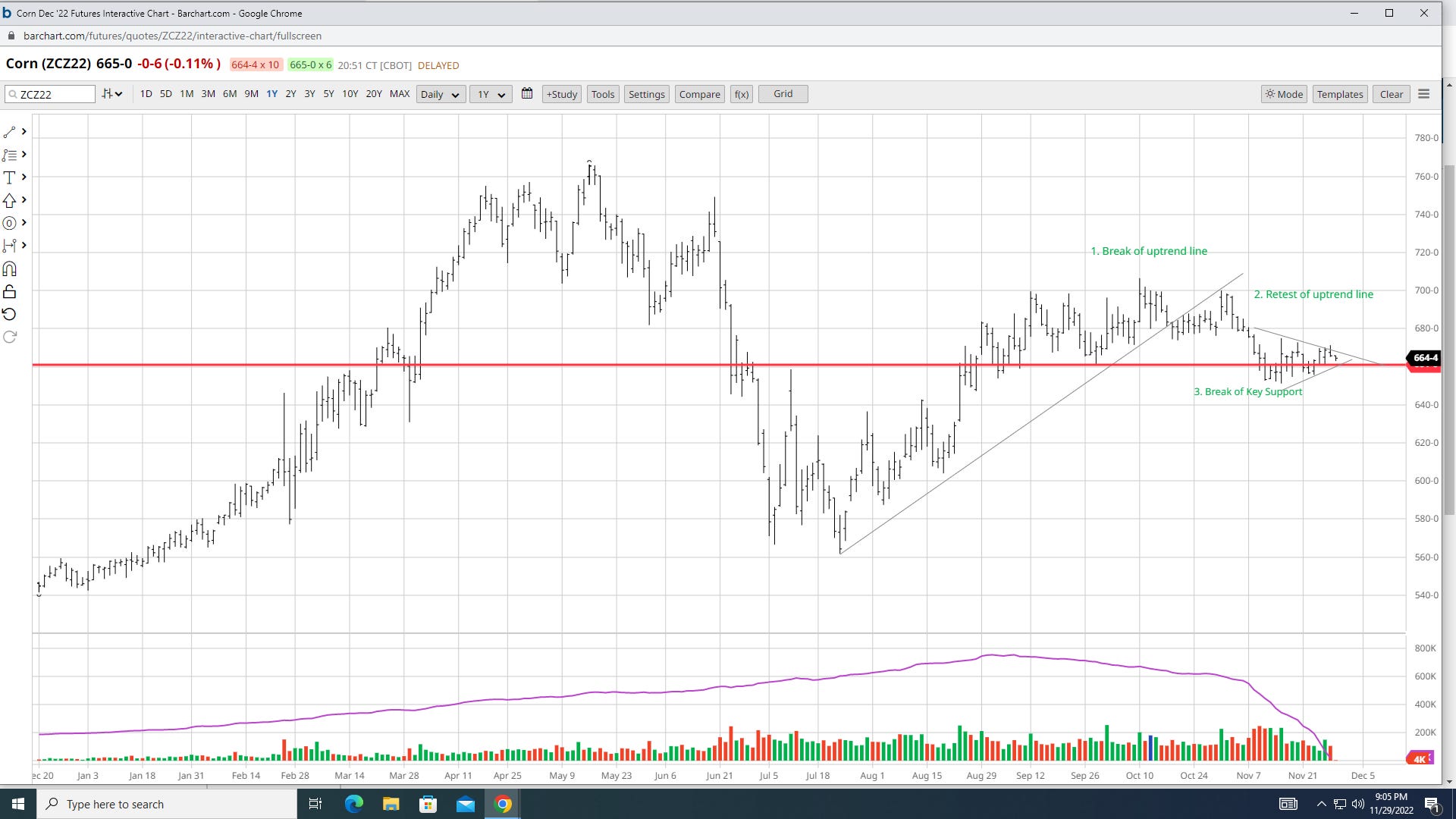Toggle the lock annotations icon
The image size is (1456, 819).
coord(10,292)
